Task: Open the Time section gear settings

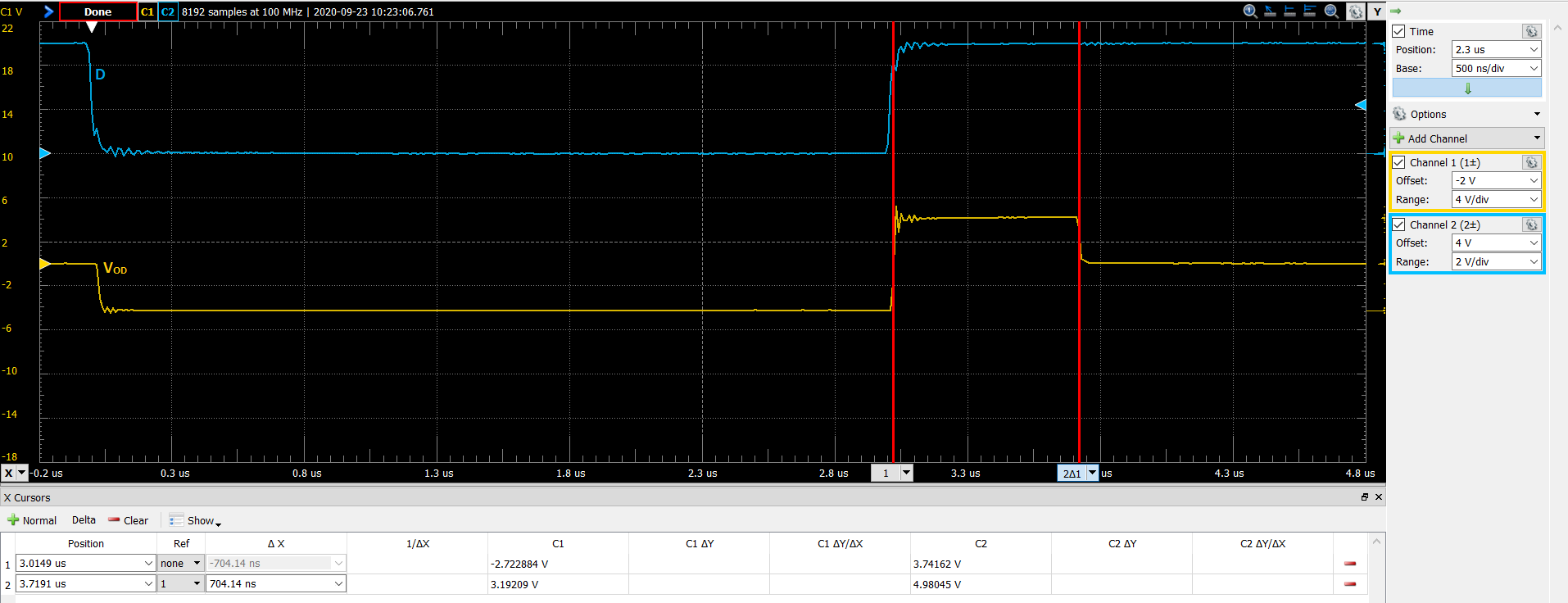Action: (x=1531, y=31)
